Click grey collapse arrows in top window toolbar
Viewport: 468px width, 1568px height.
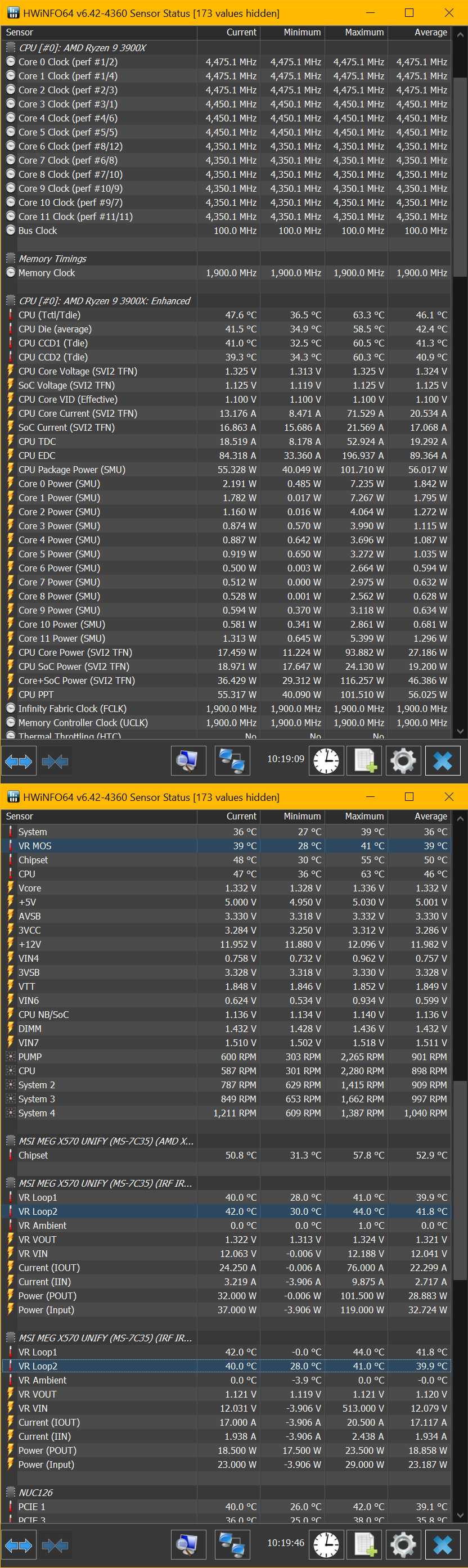click(55, 762)
